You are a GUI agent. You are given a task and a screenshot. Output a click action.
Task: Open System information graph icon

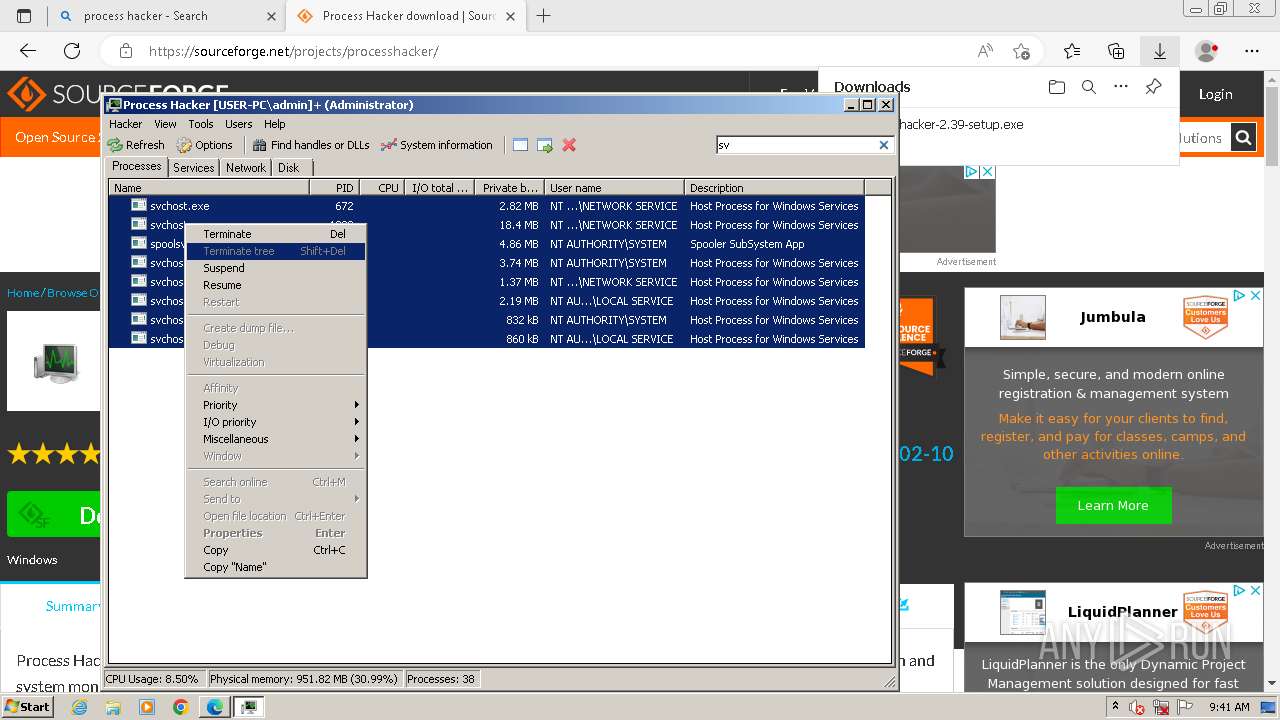[389, 145]
